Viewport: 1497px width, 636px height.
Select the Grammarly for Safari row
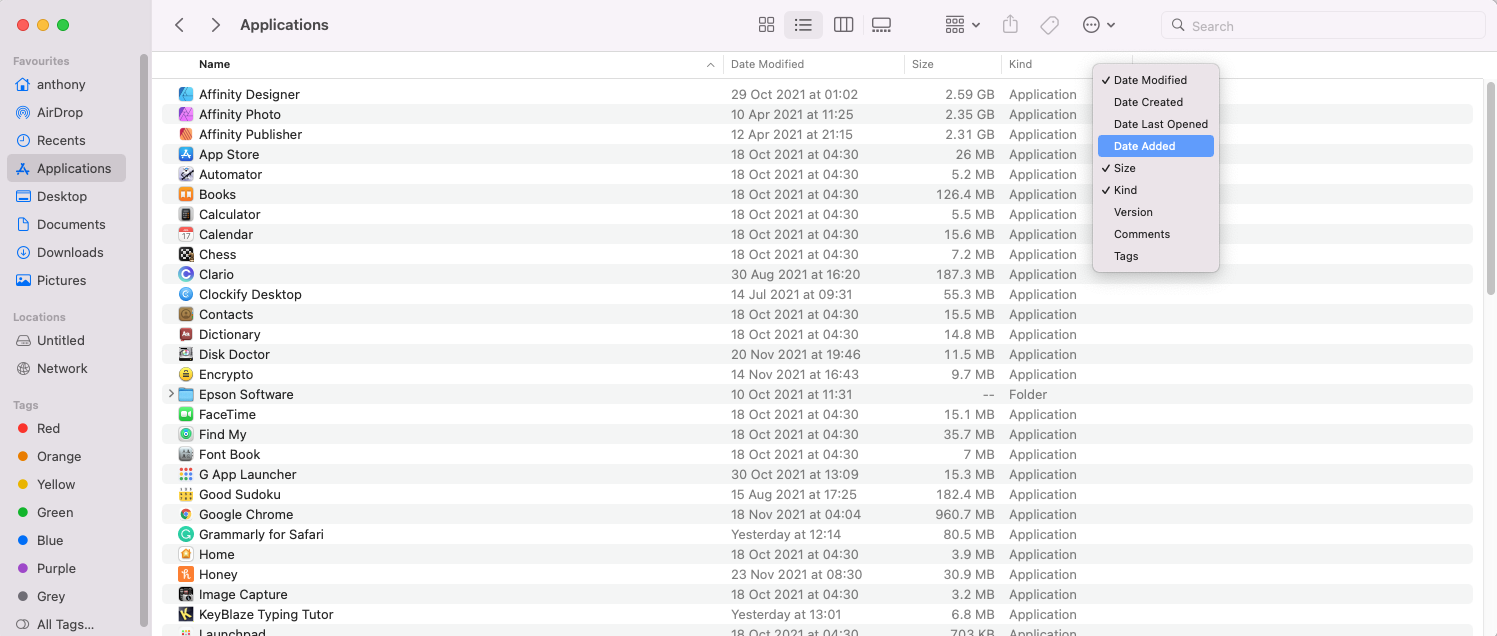click(x=817, y=534)
